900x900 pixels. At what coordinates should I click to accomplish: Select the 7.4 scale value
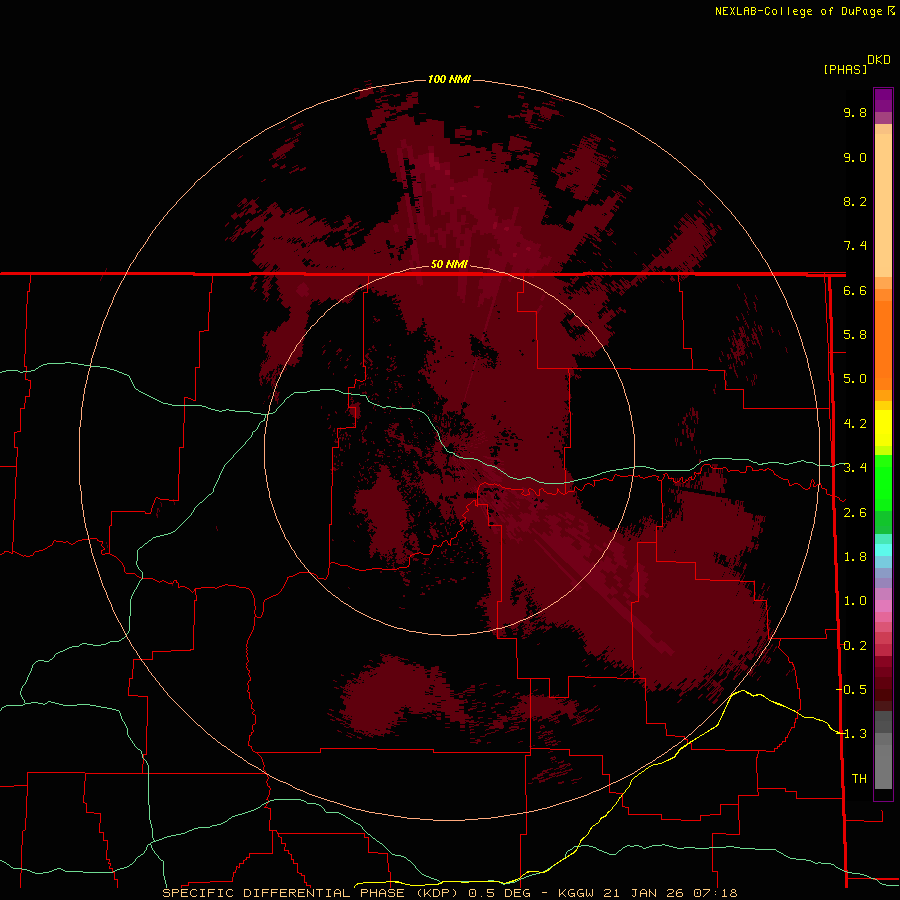pyautogui.click(x=855, y=246)
